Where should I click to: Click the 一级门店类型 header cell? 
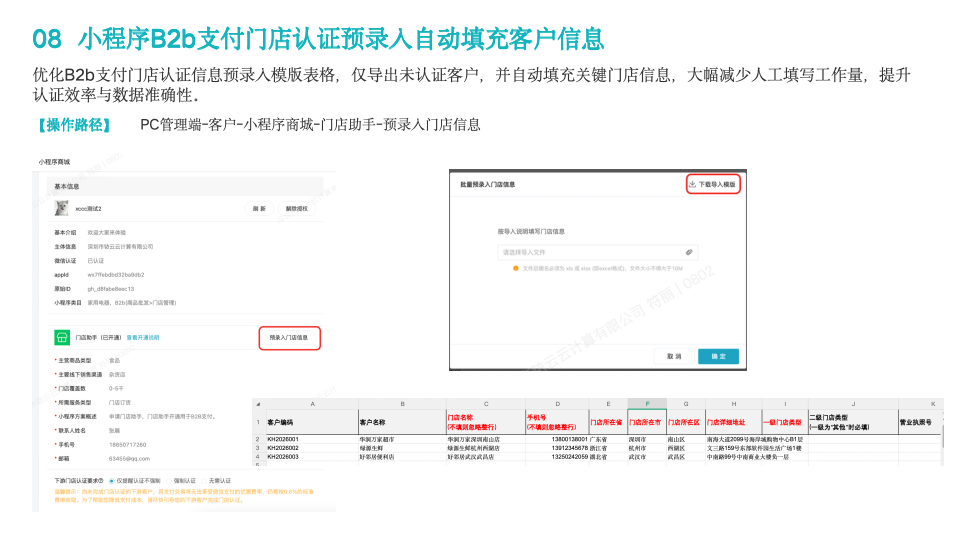click(785, 423)
